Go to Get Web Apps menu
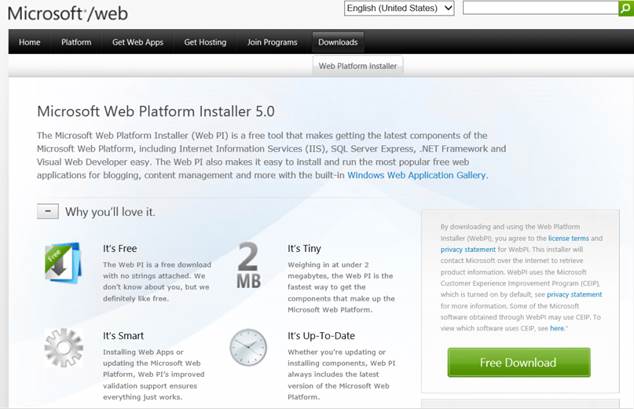This screenshot has width=634, height=409. point(138,42)
